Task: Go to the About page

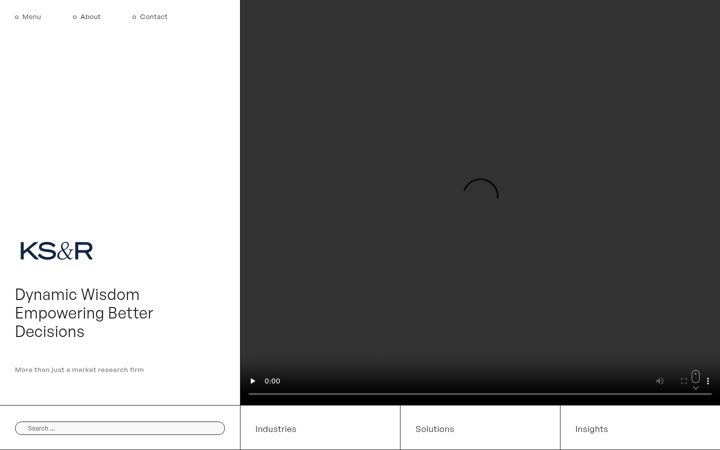Action: click(x=87, y=17)
